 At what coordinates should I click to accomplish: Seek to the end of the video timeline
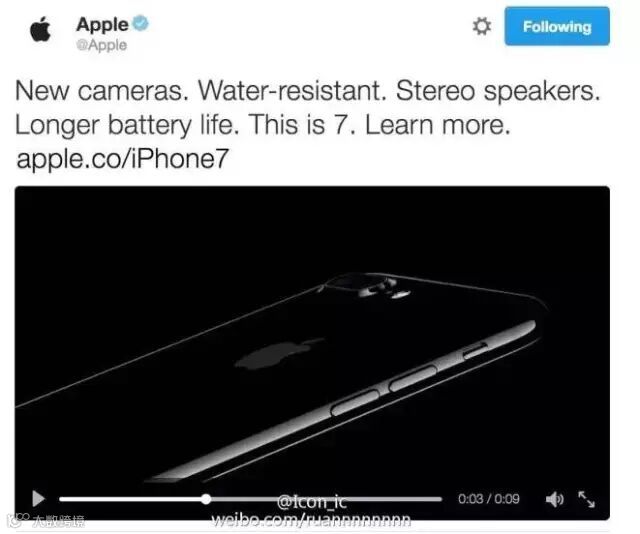click(440, 499)
